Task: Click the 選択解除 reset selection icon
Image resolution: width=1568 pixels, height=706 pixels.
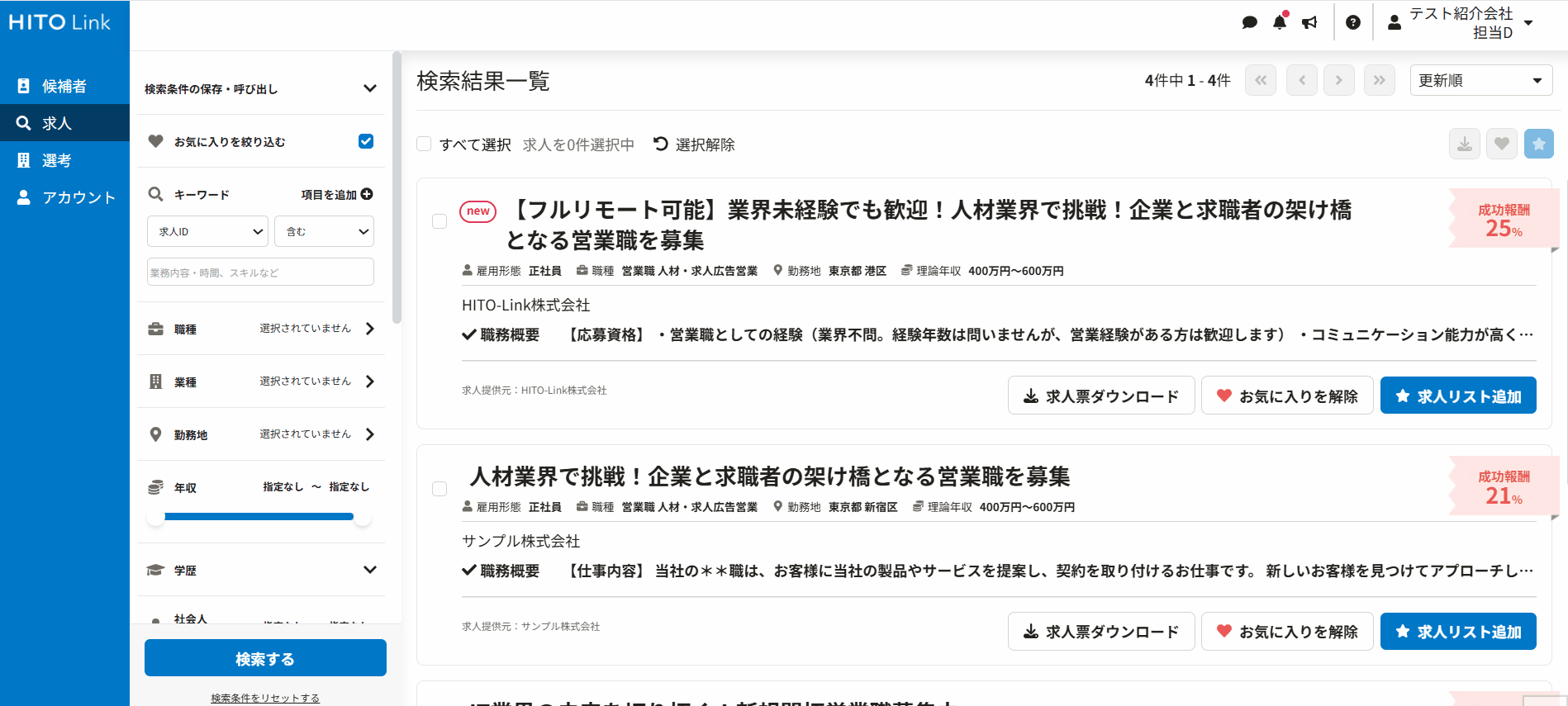Action: coord(660,144)
